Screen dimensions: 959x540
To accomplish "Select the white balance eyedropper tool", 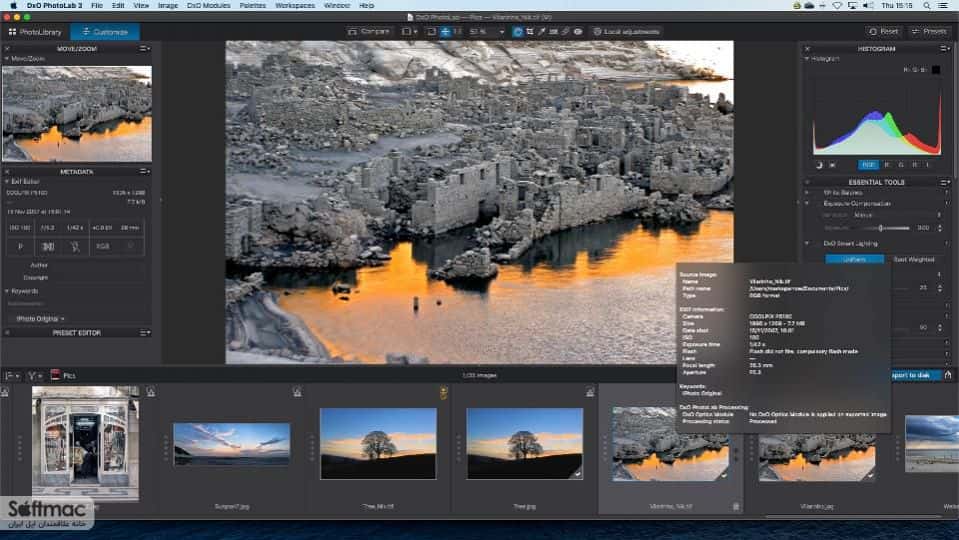I will click(x=542, y=31).
